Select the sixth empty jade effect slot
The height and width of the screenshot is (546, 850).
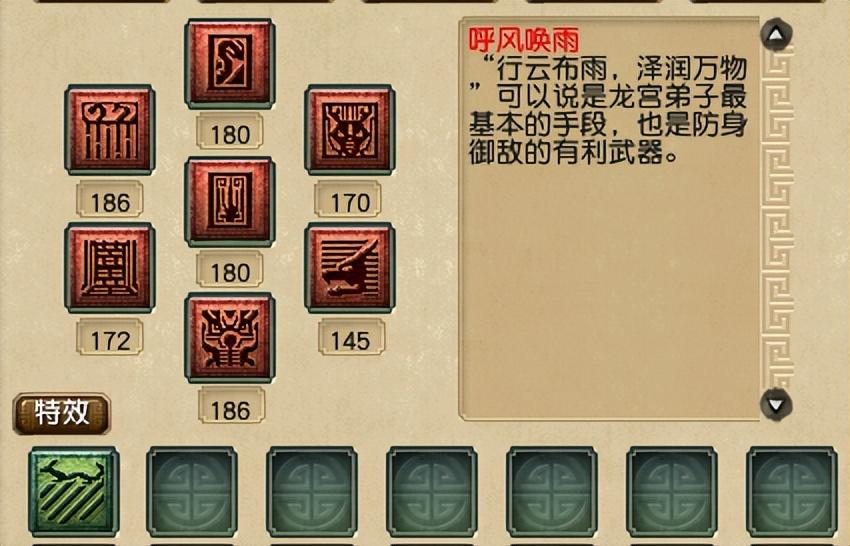point(672,491)
